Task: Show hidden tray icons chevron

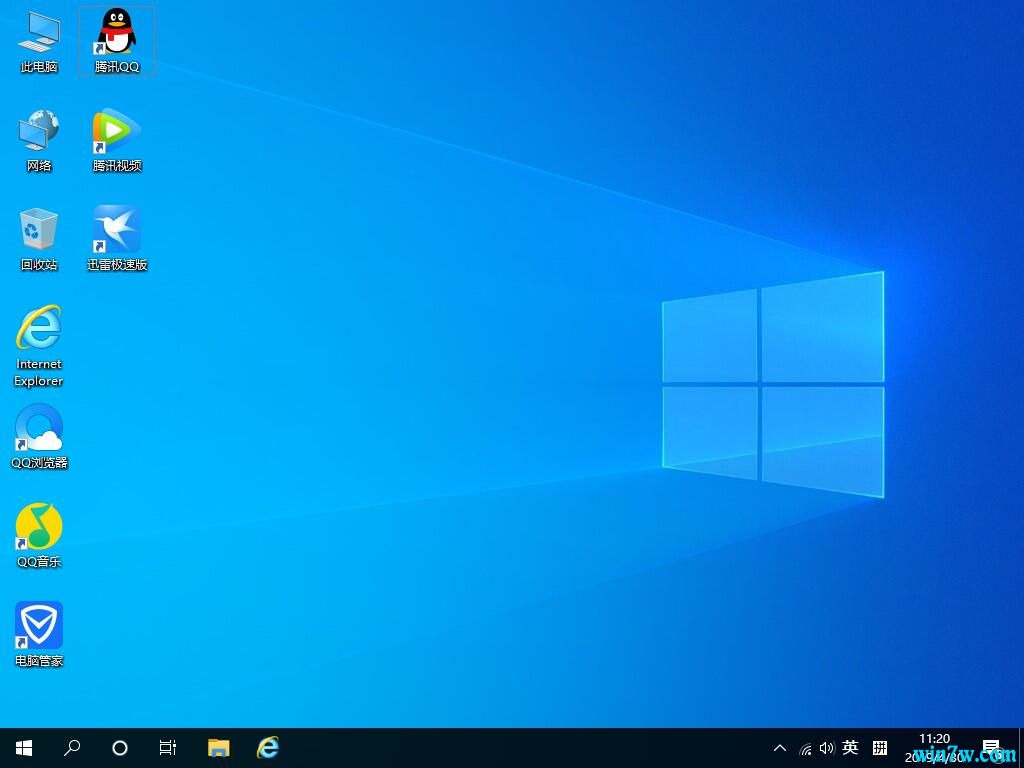Action: pyautogui.click(x=780, y=748)
